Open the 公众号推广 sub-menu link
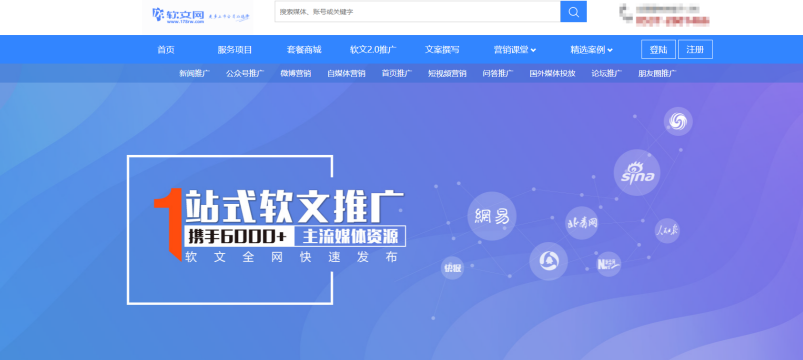This screenshot has height=360, width=803. point(245,73)
